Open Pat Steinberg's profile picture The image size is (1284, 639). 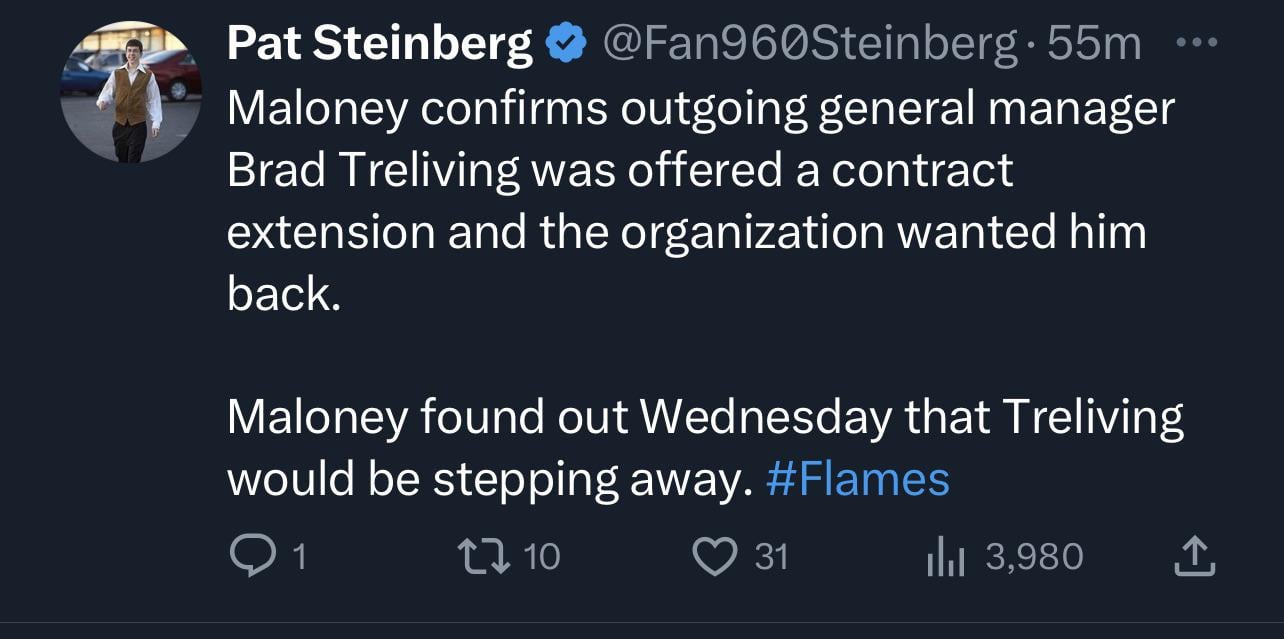(x=131, y=93)
